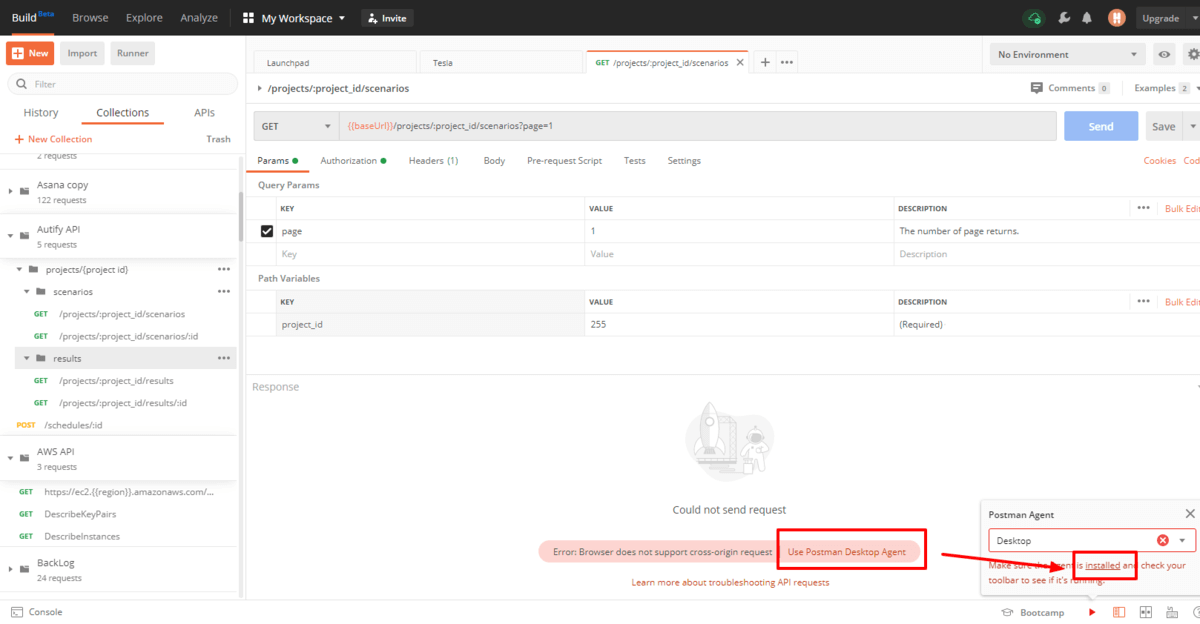1200x624 pixels.
Task: Click New Collection link
Action: [53, 139]
